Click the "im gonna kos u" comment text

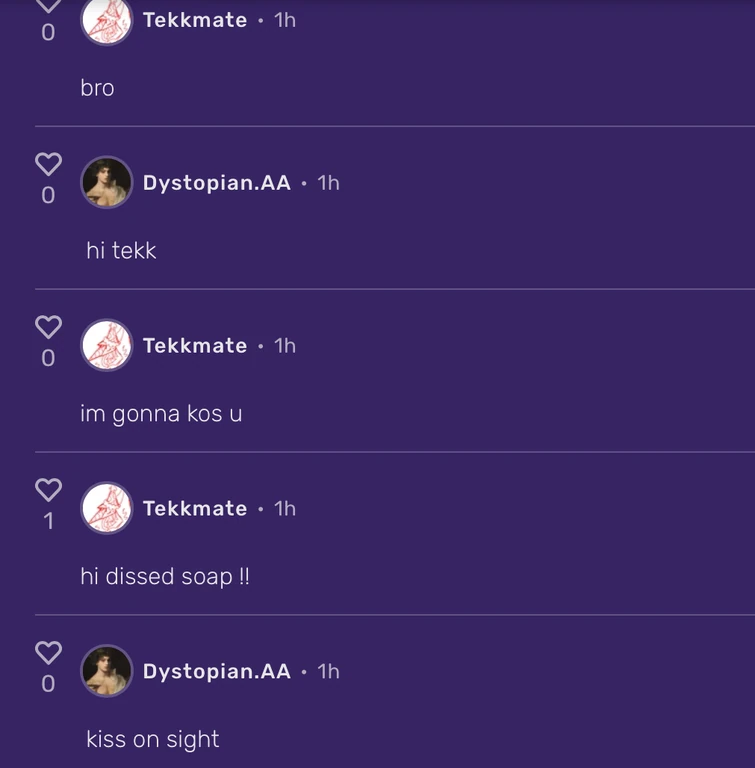coord(161,413)
